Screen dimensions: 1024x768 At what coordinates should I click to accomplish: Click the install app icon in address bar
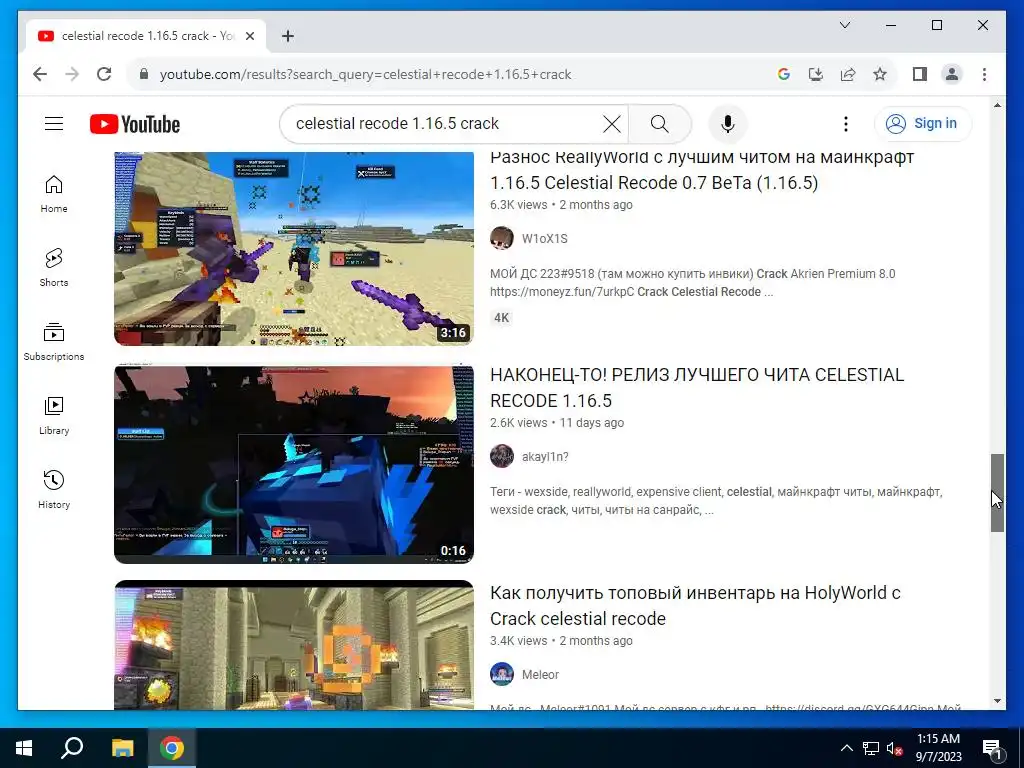[816, 74]
